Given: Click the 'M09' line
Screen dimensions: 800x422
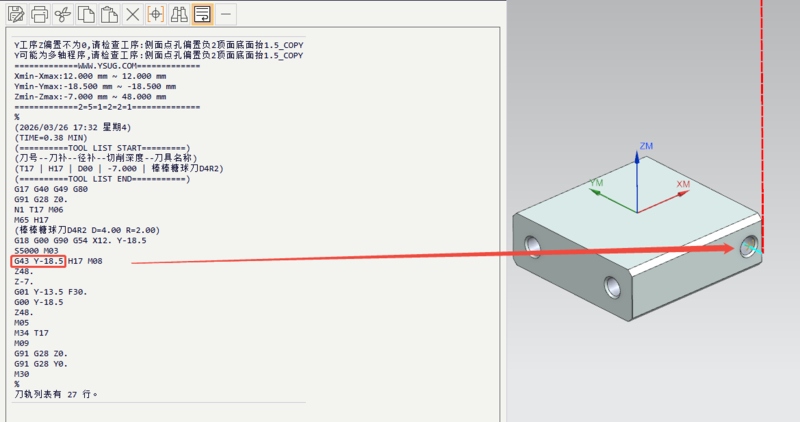Looking at the screenshot, I should click(21, 343).
